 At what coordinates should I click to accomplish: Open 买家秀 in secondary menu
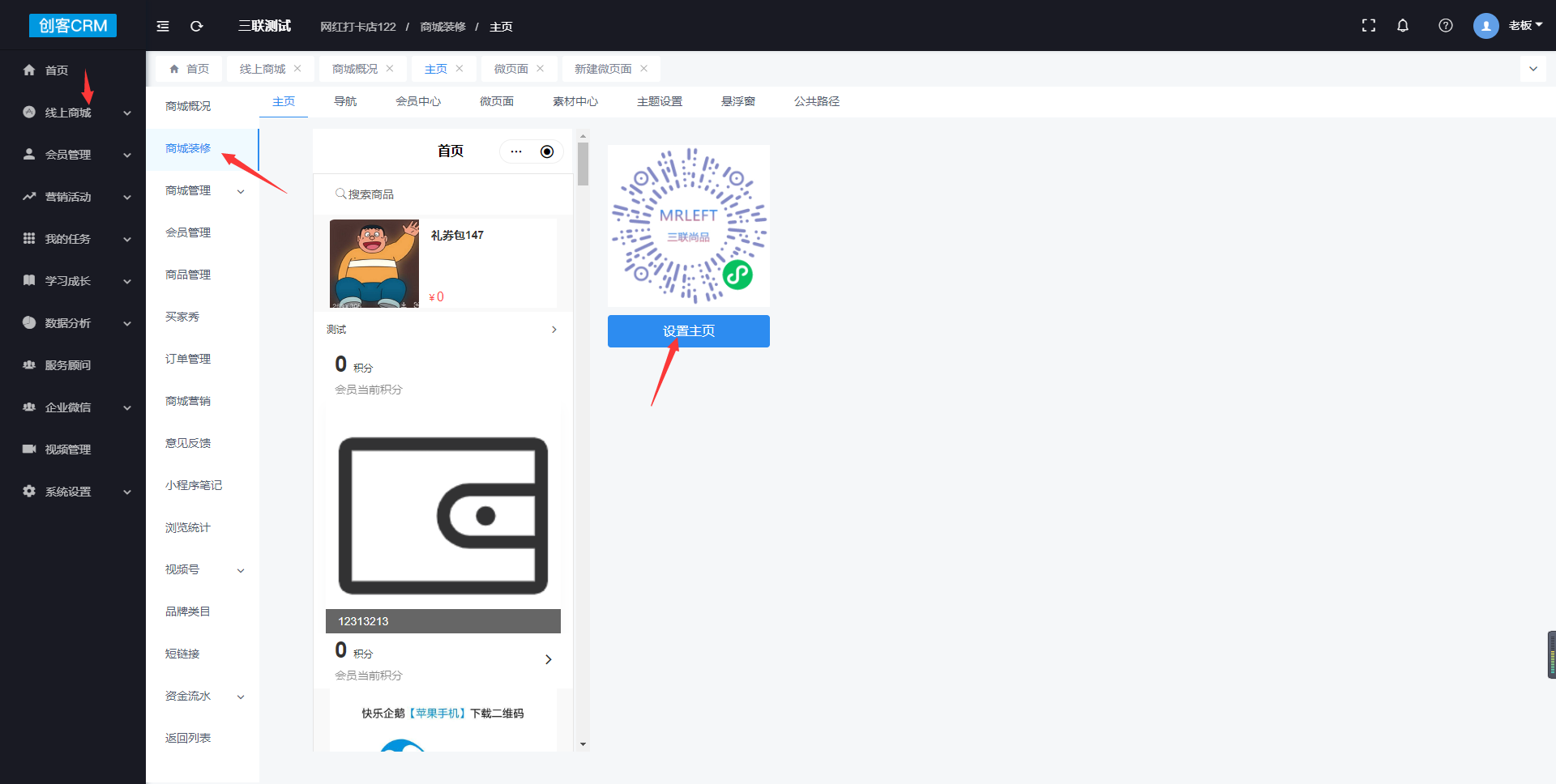click(182, 317)
